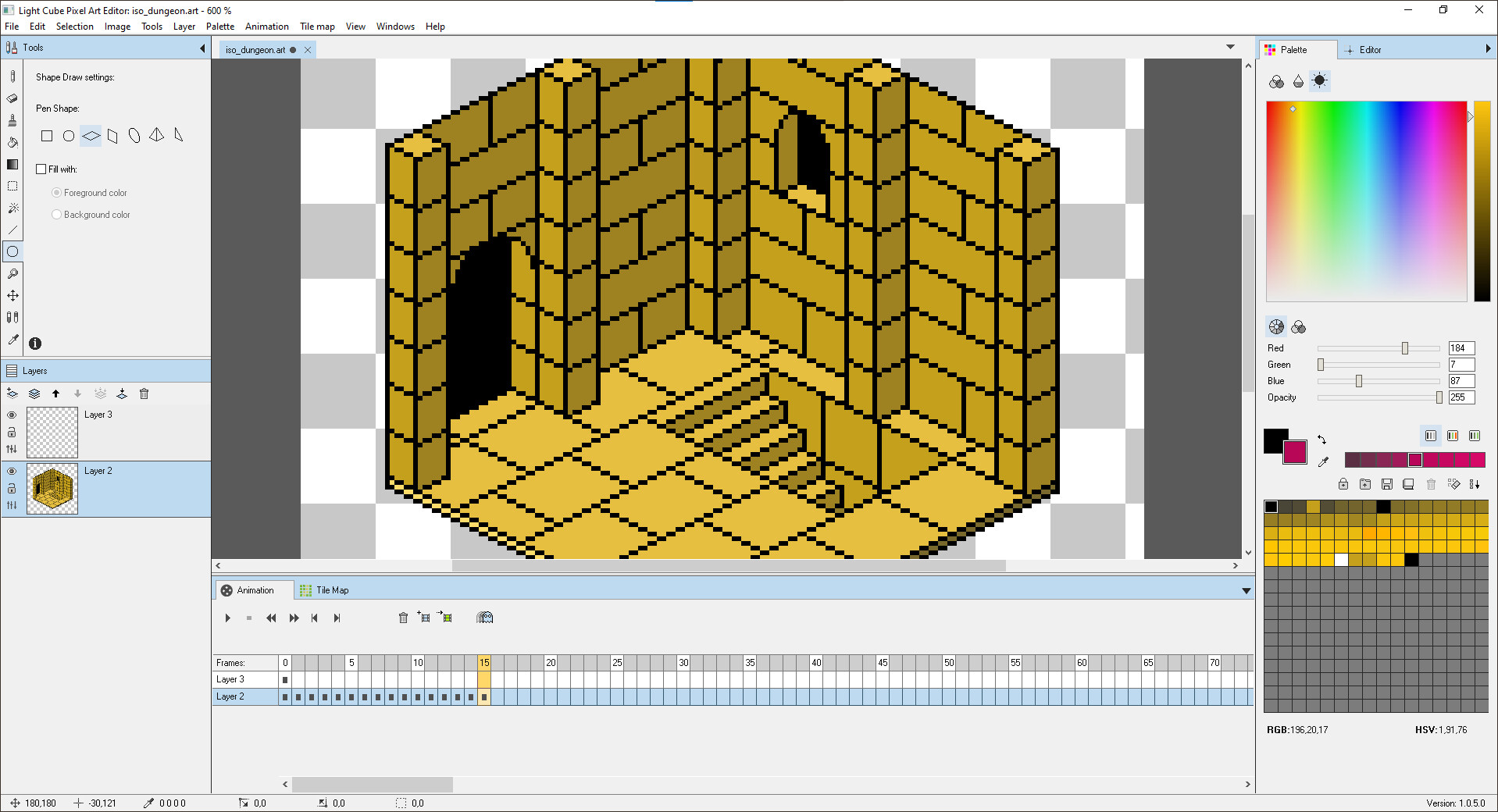Open the canvas tab list dropdown arrow
This screenshot has height=812, width=1498.
tap(1231, 47)
